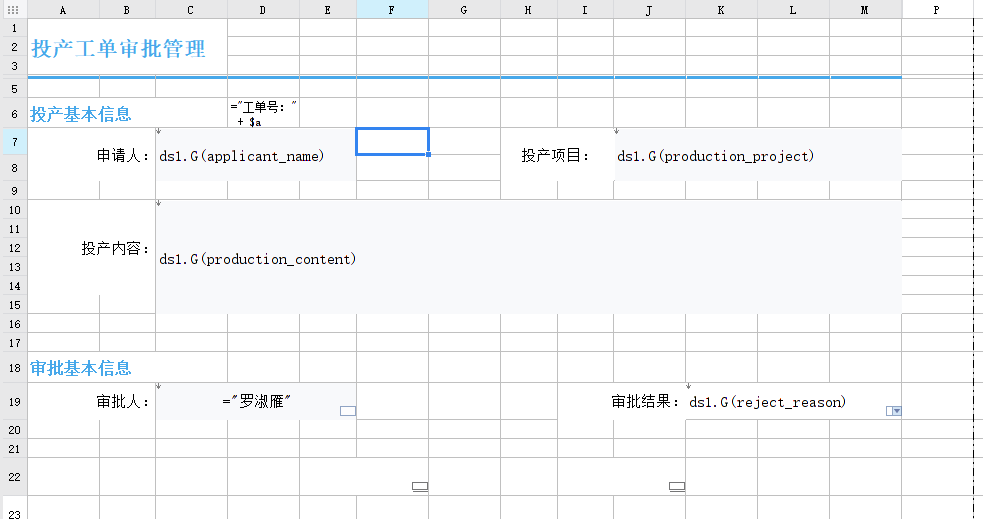Click the button widget icon below column J
The image size is (983, 519).
click(677, 486)
